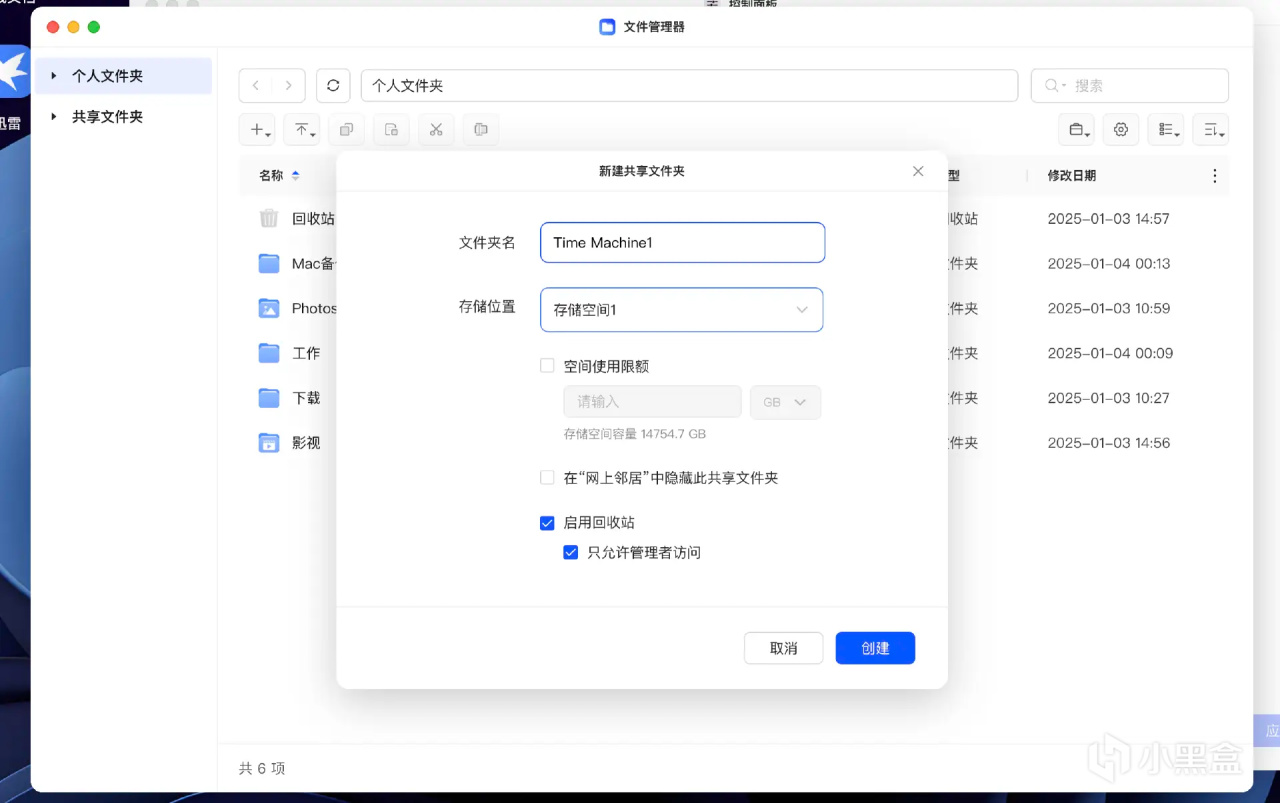
Task: Expand the 共享文件夹 tree arrow
Action: tap(54, 117)
